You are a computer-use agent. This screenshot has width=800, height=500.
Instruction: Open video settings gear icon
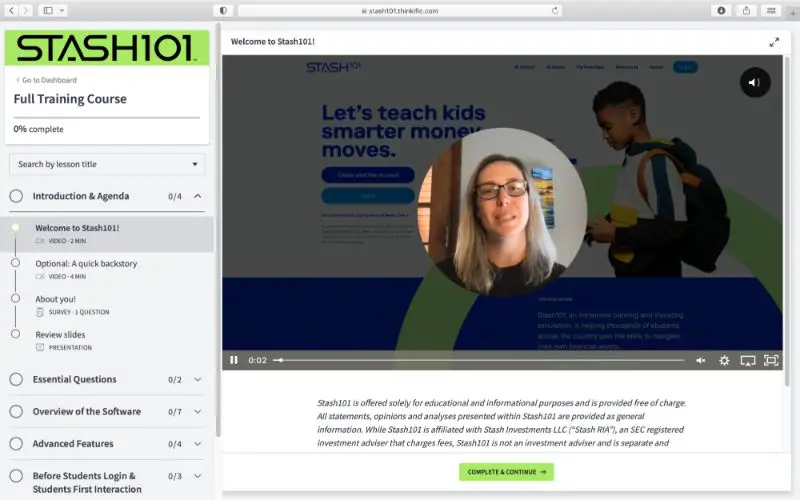coord(724,361)
